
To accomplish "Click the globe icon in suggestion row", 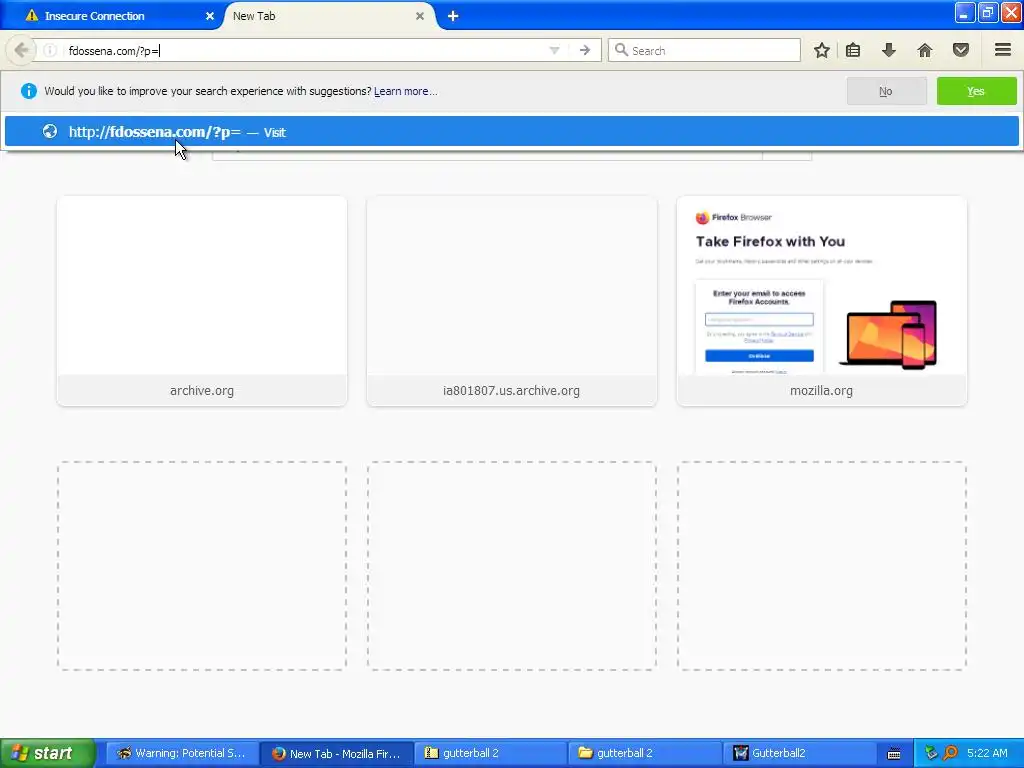I will [x=50, y=132].
